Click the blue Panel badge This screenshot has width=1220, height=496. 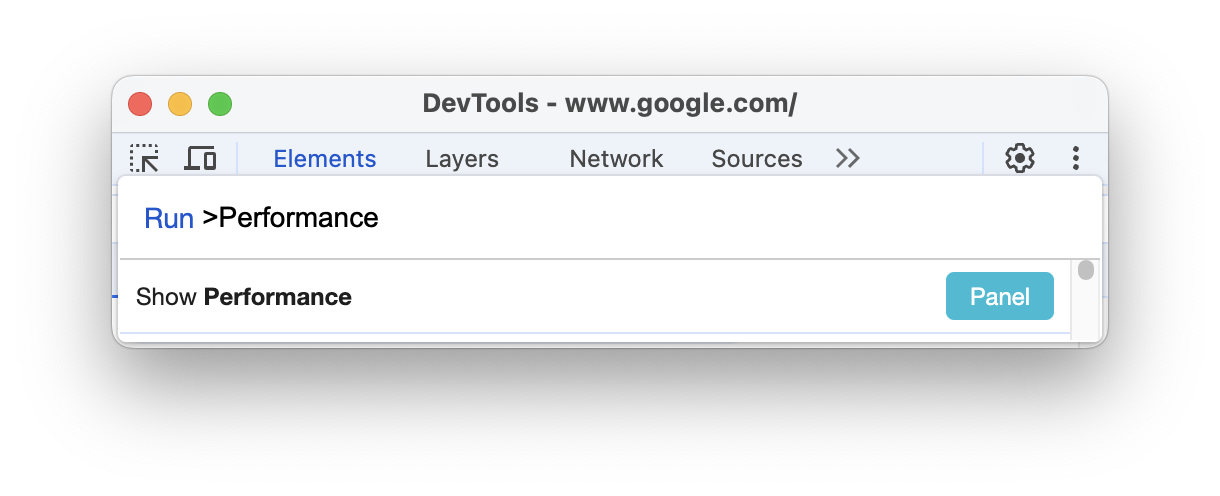pyautogui.click(x=1000, y=297)
